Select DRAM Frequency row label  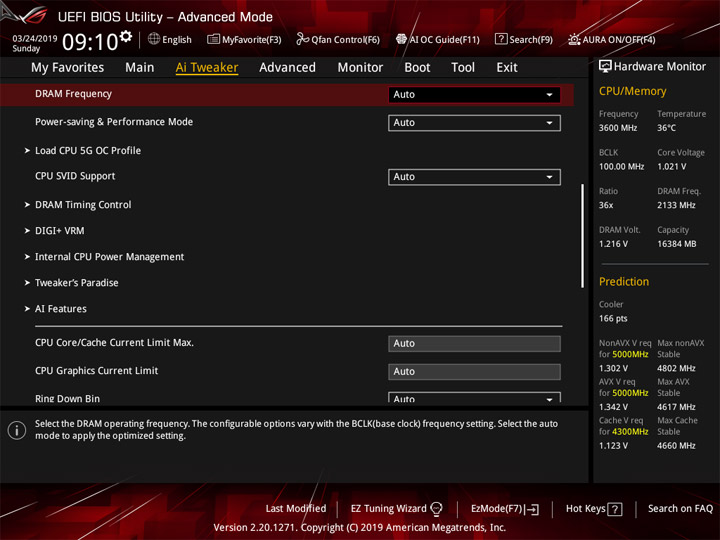pos(73,94)
